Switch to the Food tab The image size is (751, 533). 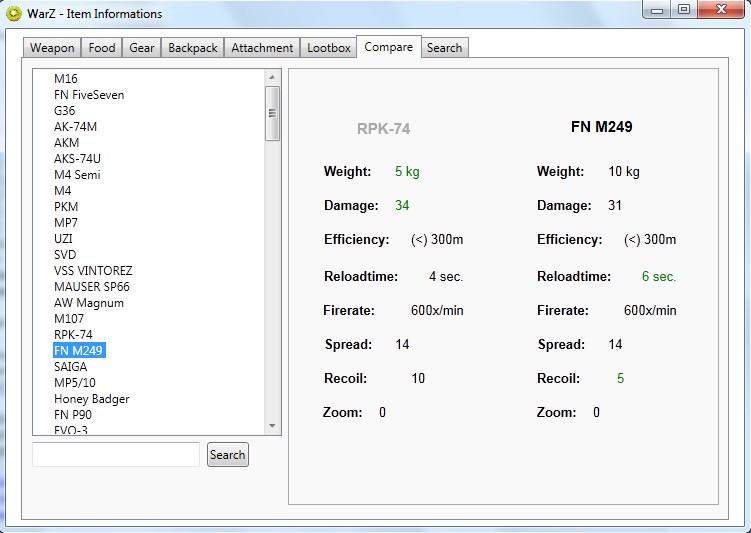click(102, 48)
